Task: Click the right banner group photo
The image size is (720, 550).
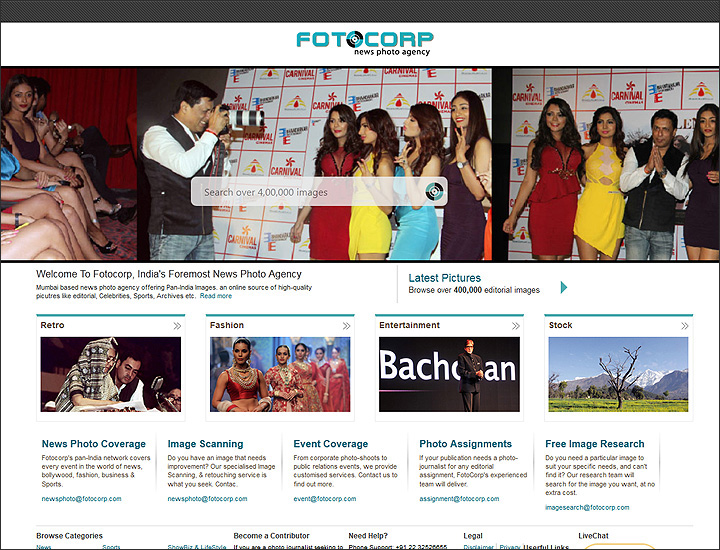Action: (x=615, y=164)
